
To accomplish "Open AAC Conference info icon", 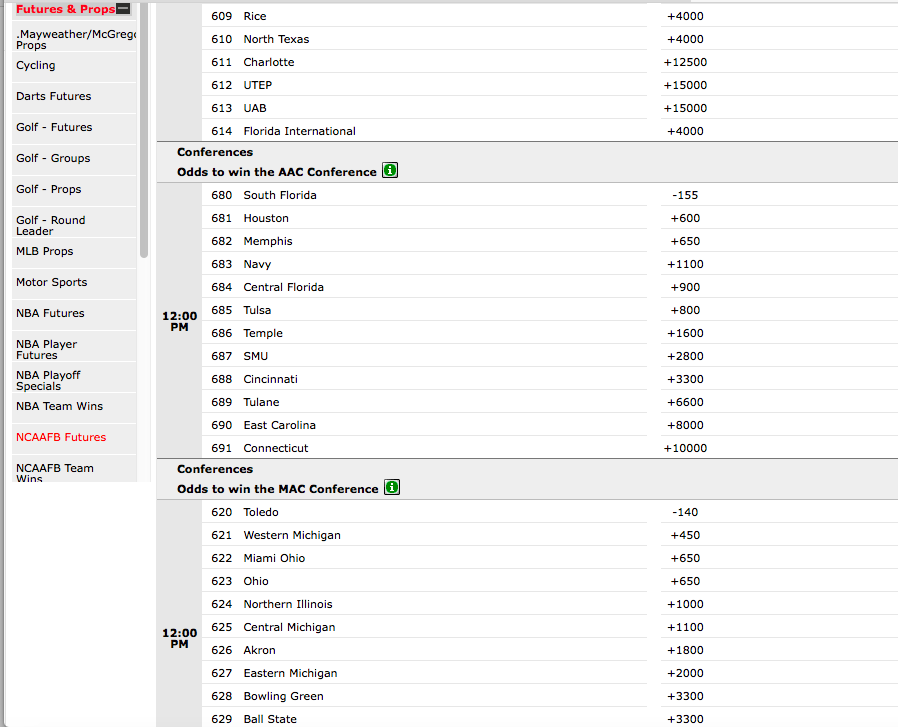I will [390, 170].
